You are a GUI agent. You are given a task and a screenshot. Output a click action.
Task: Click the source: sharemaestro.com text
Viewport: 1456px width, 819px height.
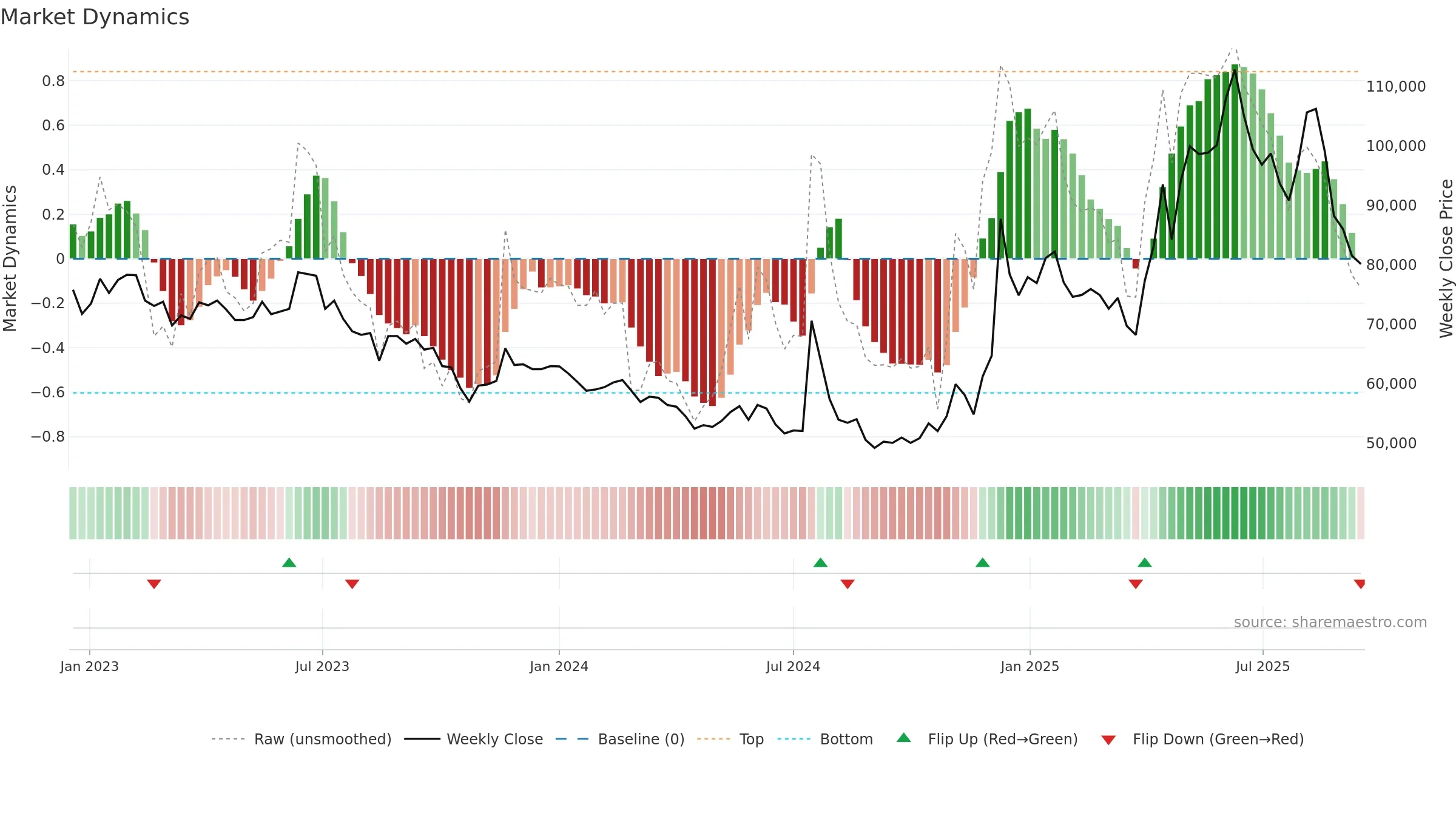tap(1330, 622)
